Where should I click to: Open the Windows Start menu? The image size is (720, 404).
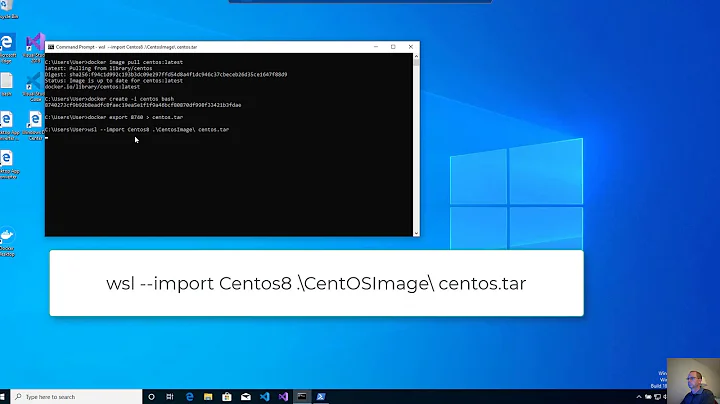point(3,397)
